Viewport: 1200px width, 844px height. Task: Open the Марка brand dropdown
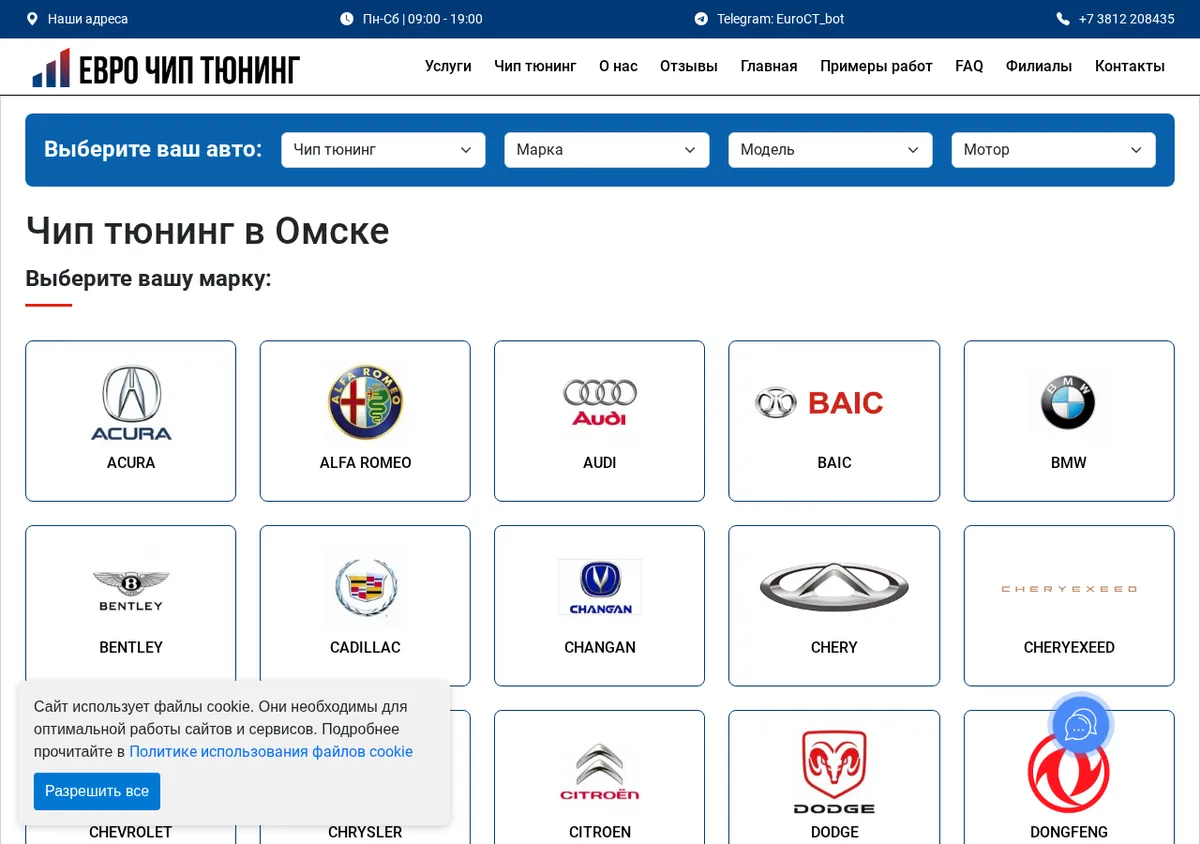point(607,150)
